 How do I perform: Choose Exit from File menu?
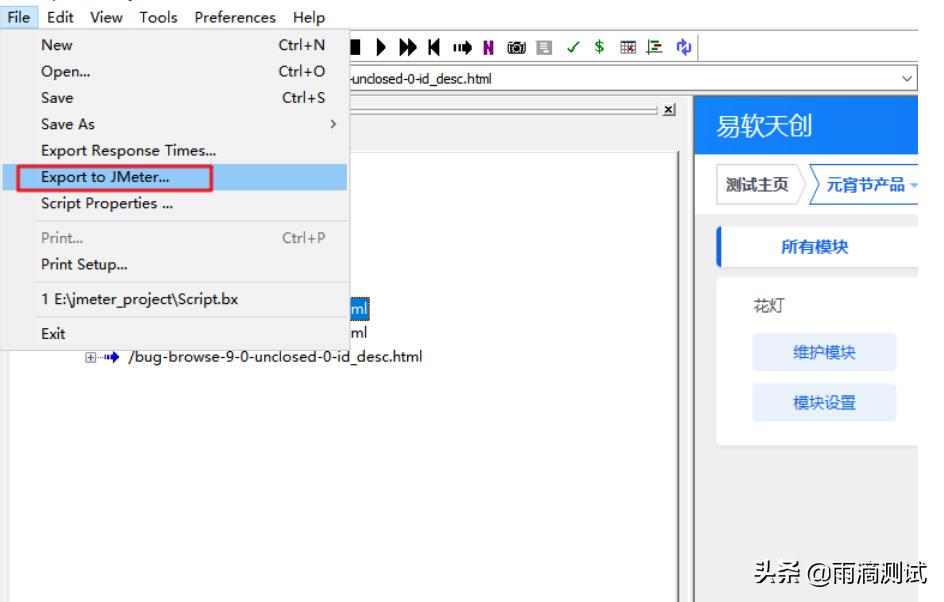point(175,334)
